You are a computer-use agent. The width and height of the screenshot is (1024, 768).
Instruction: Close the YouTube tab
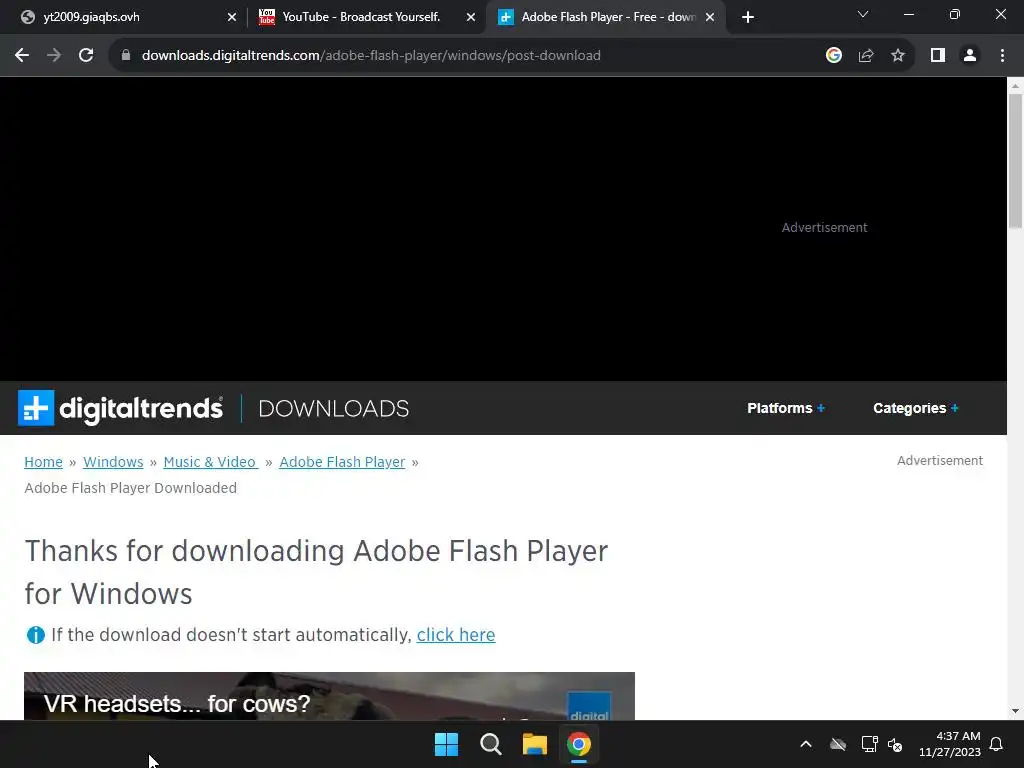[471, 17]
